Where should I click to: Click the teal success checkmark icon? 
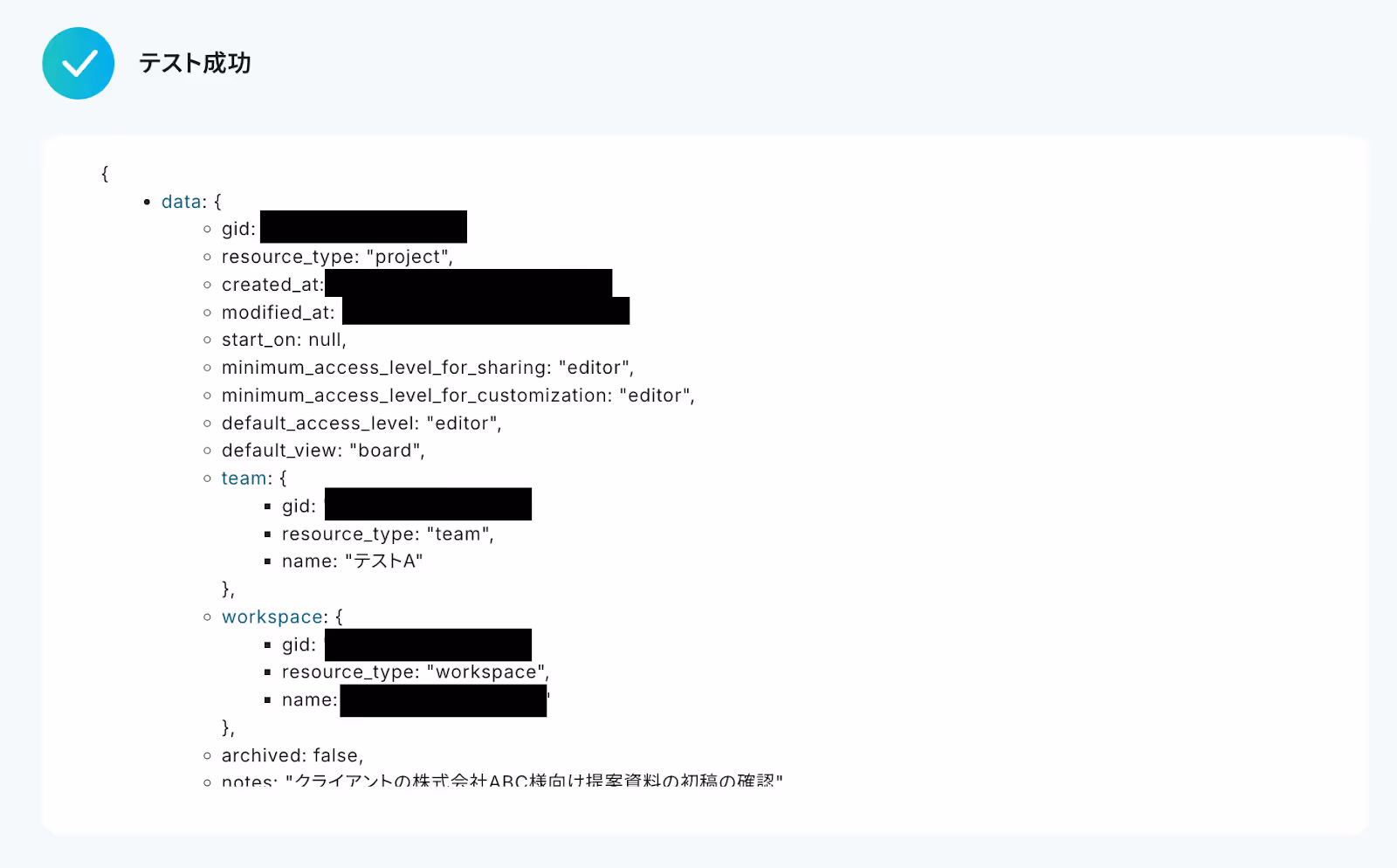[x=79, y=63]
